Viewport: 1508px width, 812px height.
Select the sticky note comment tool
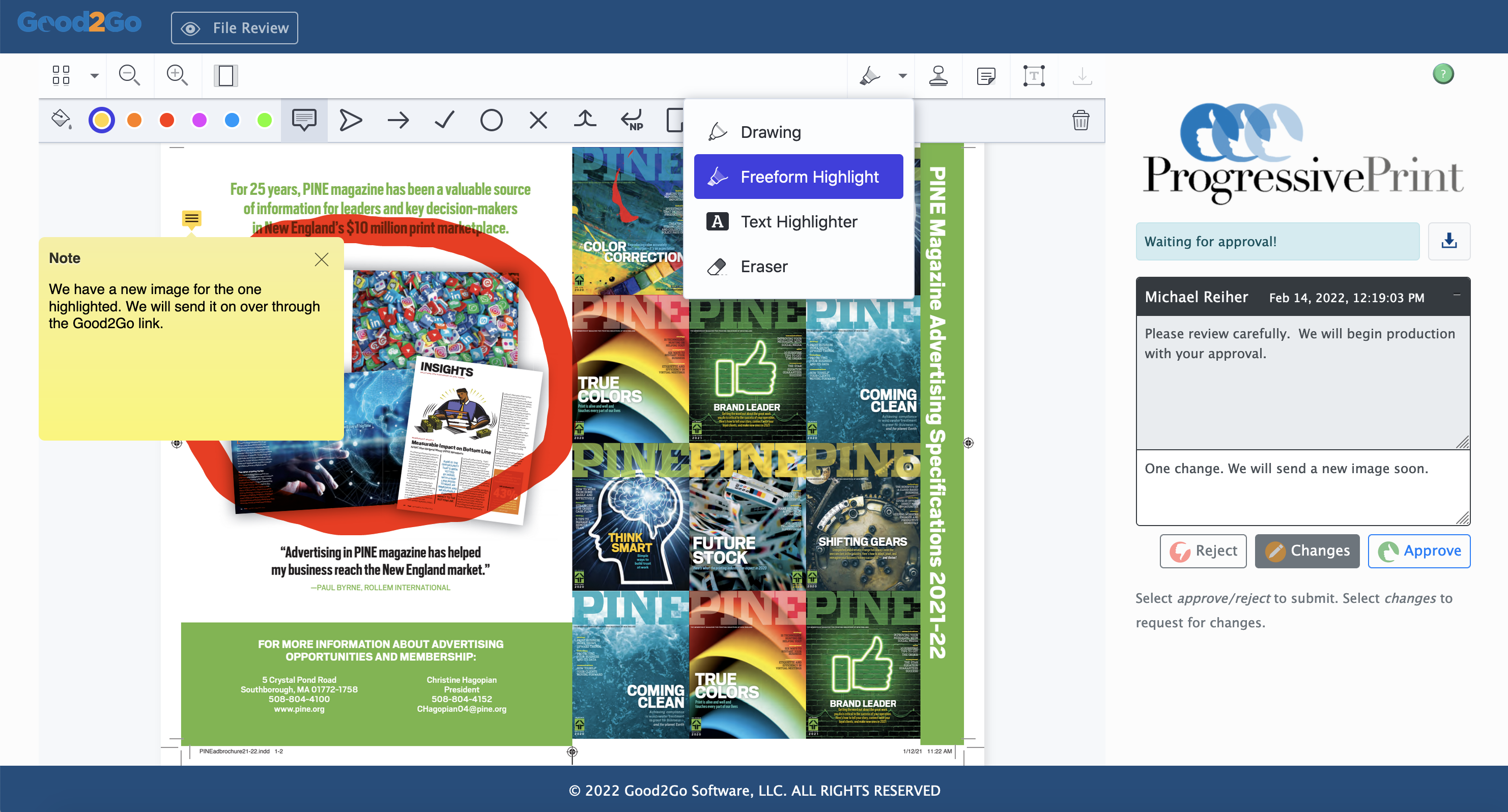click(304, 121)
